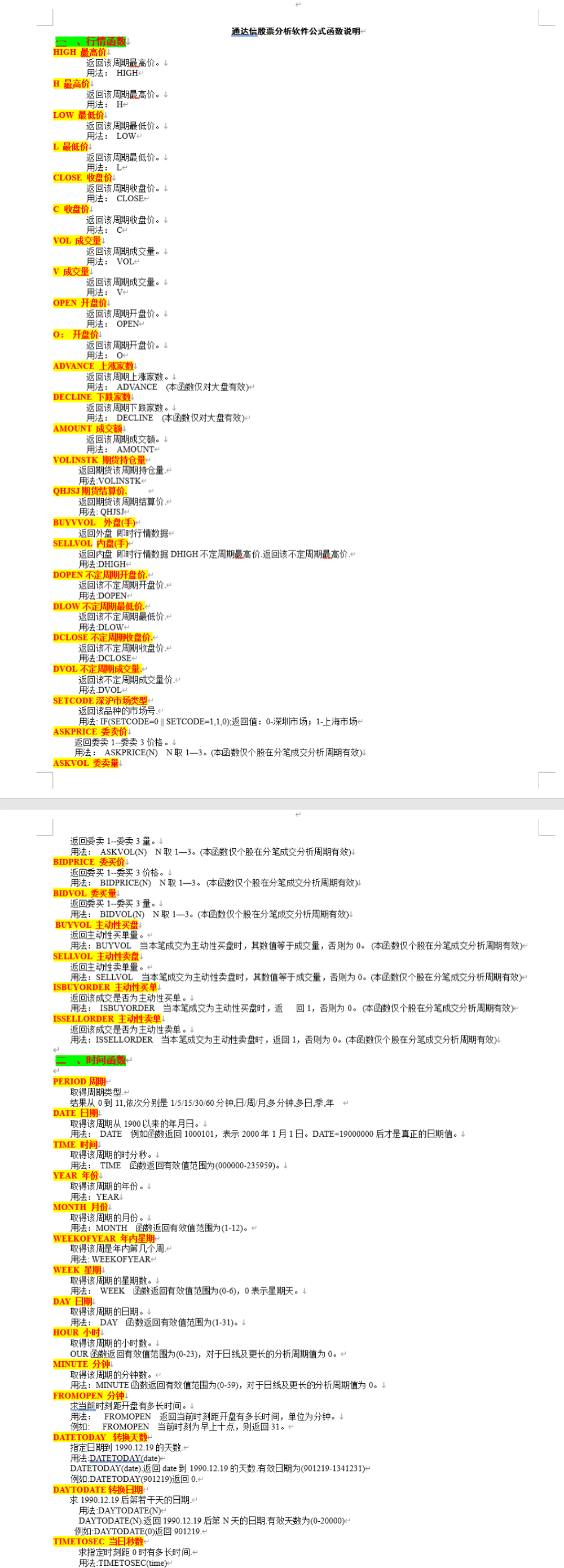
Task: Select the line '用法:VOLINSTK'
Action: 109,481
